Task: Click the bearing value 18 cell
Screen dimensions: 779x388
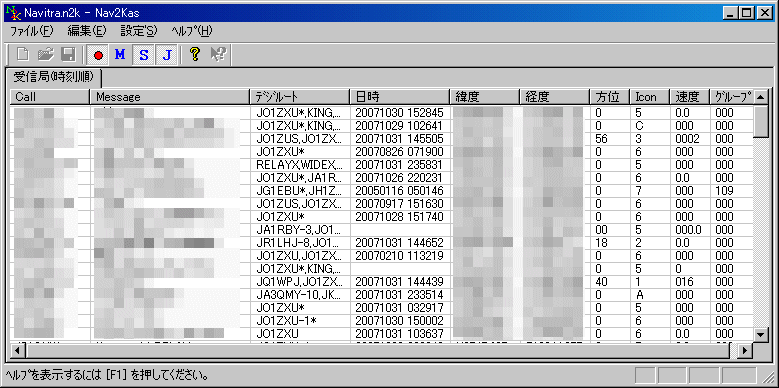Action: pos(610,242)
